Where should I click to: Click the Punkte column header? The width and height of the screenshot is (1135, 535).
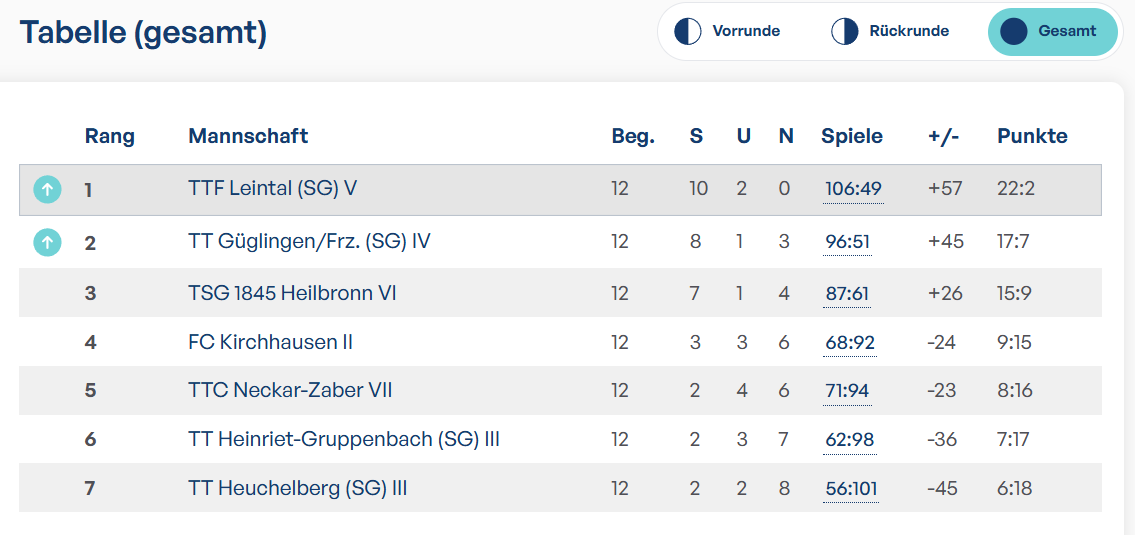coord(1032,136)
